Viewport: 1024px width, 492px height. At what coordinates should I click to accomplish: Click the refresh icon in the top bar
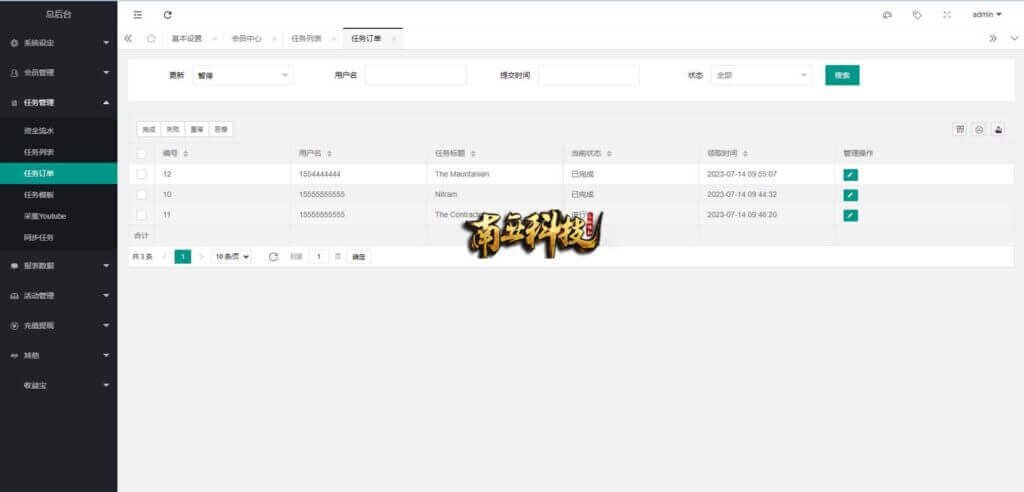[x=167, y=15]
